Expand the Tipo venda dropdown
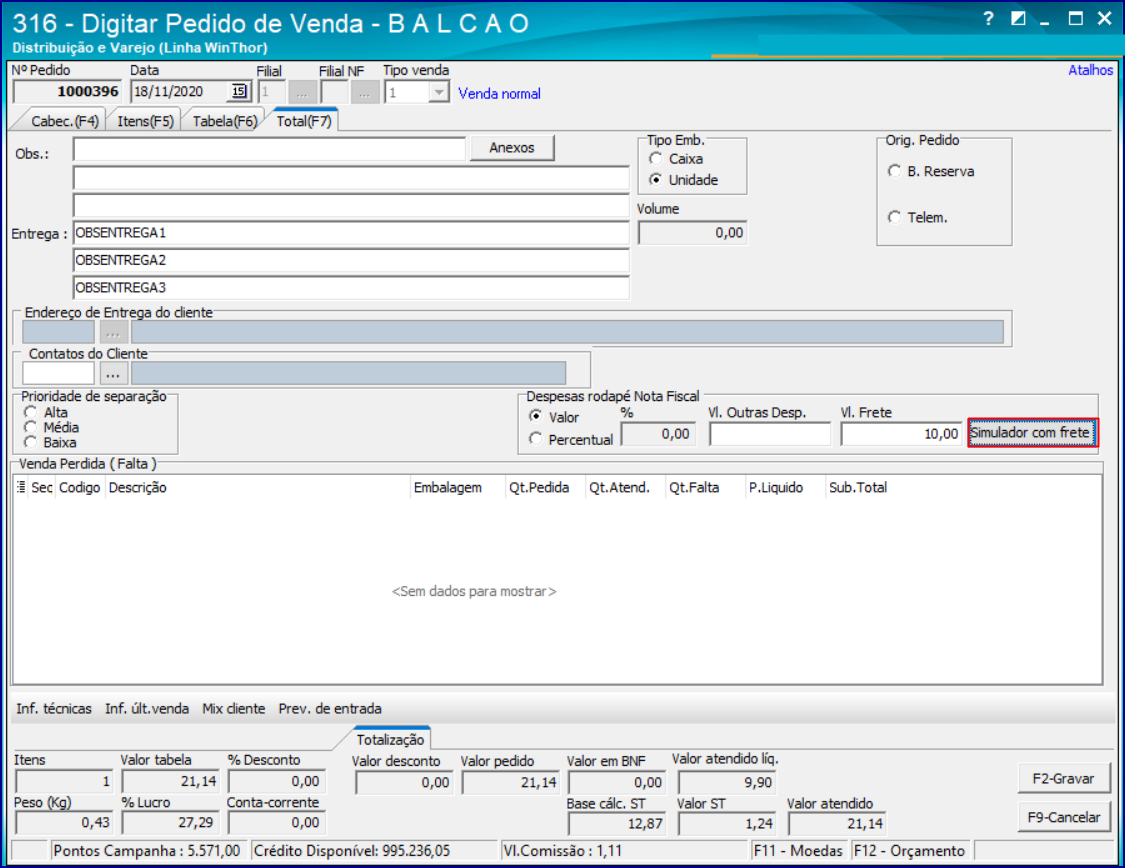The height and width of the screenshot is (868, 1125). tap(438, 93)
